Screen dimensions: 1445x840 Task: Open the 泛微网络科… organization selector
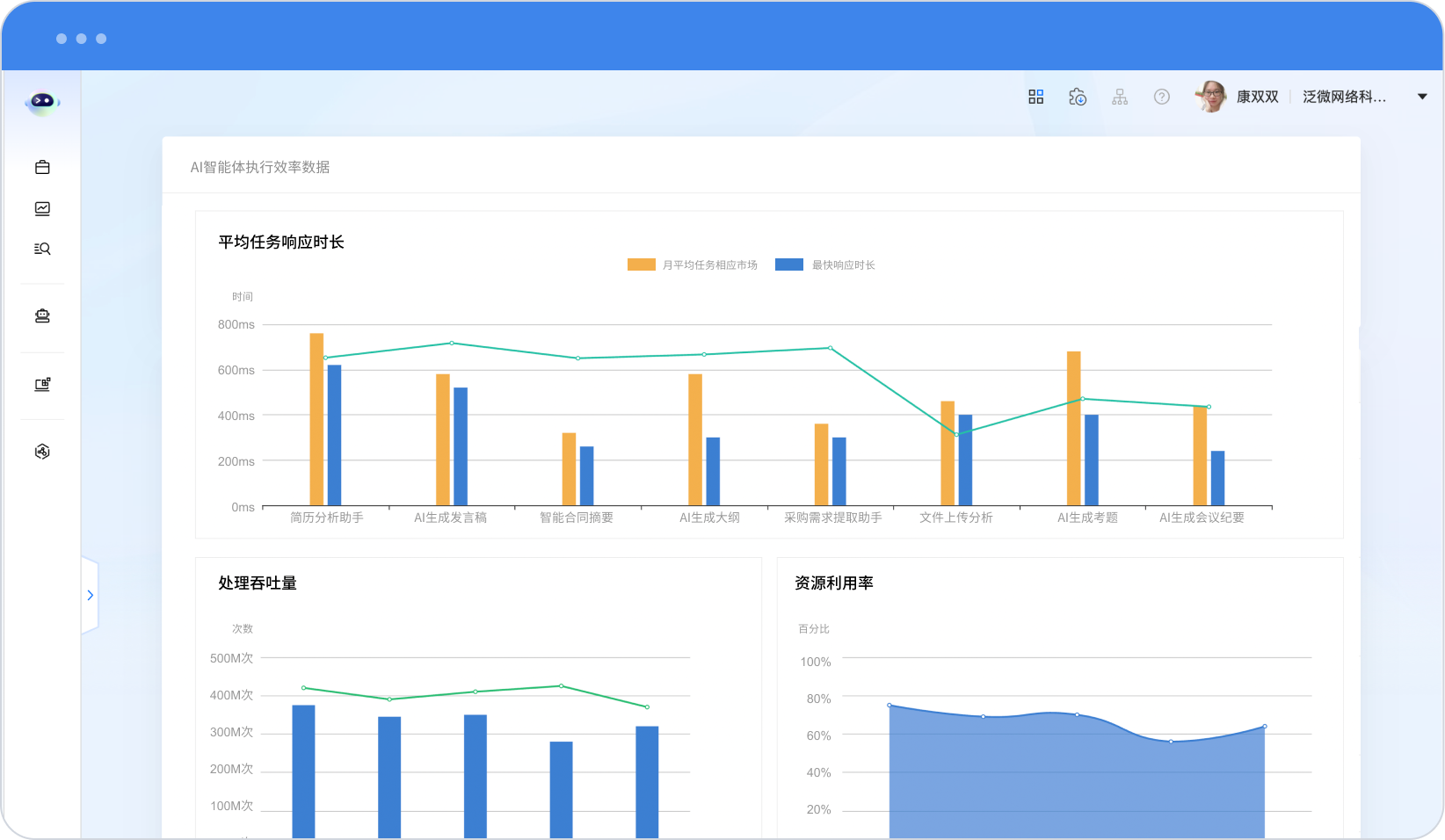pos(1344,97)
